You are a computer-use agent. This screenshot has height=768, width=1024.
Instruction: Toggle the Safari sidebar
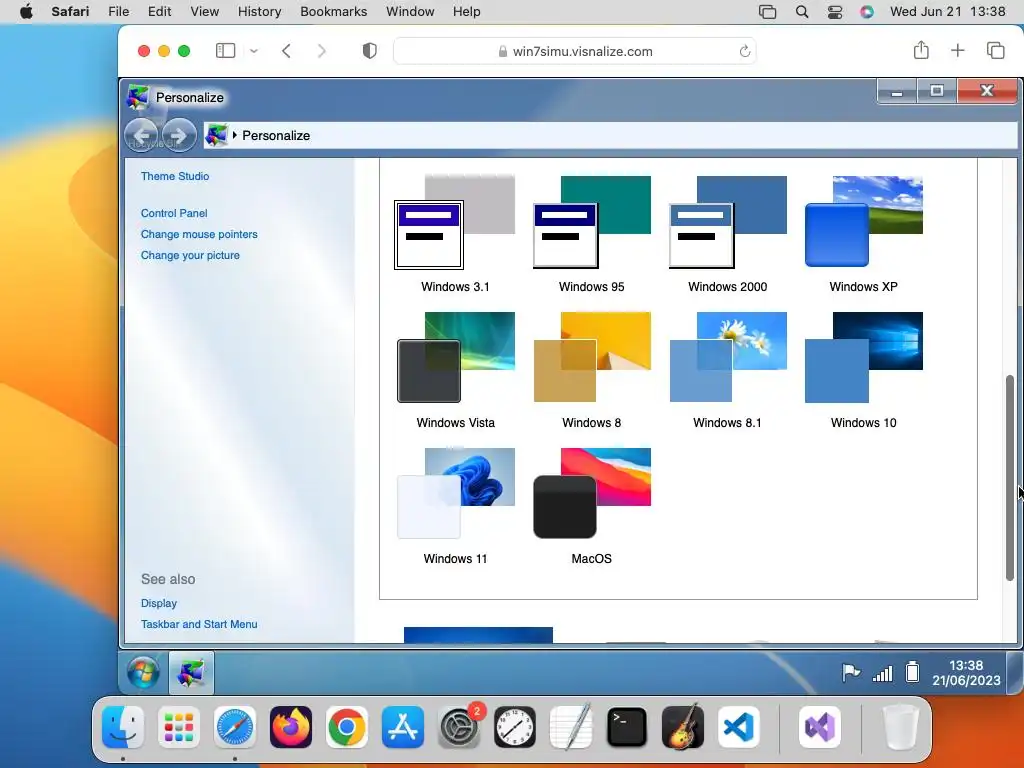[x=225, y=51]
